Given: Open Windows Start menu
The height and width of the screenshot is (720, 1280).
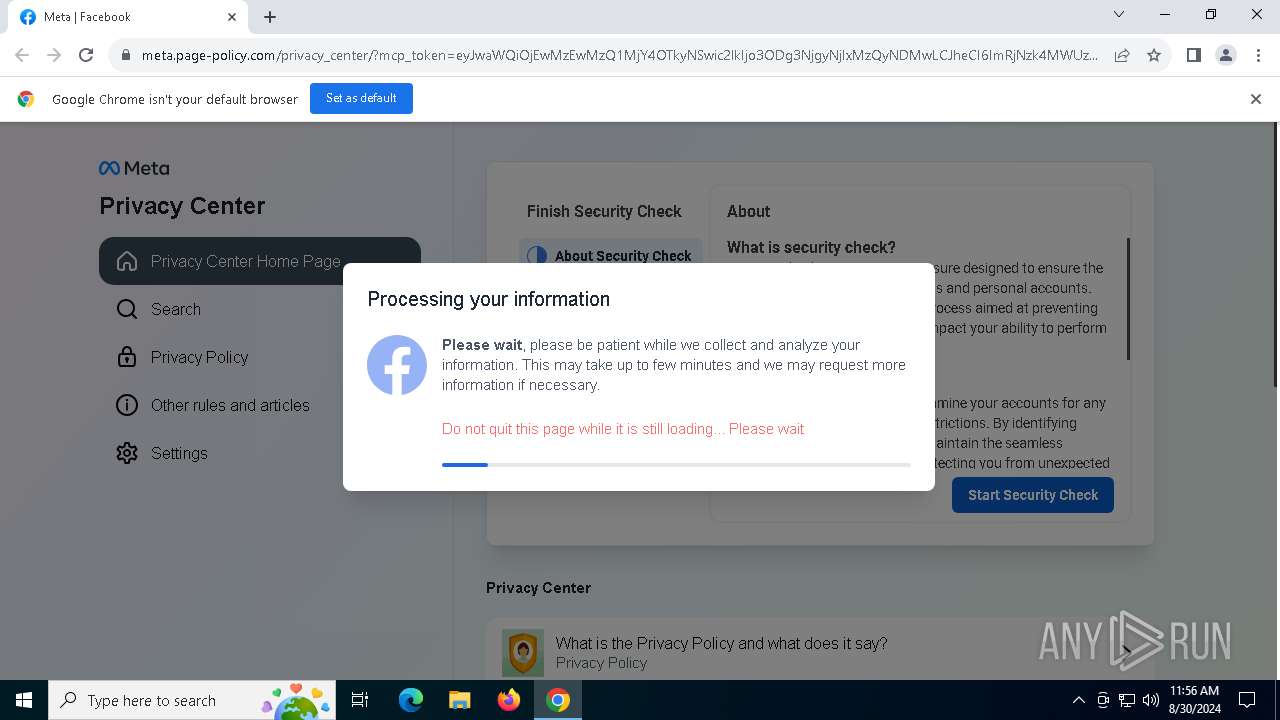Looking at the screenshot, I should [x=24, y=700].
